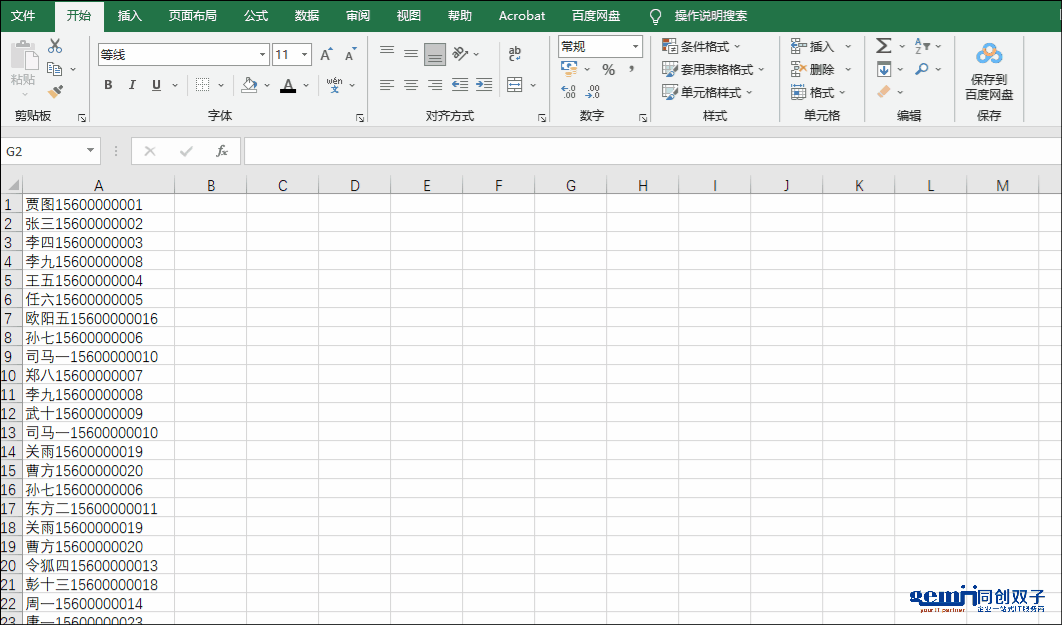Click the font color red A swatch
Screen dimensions: 1062x625
[288, 86]
